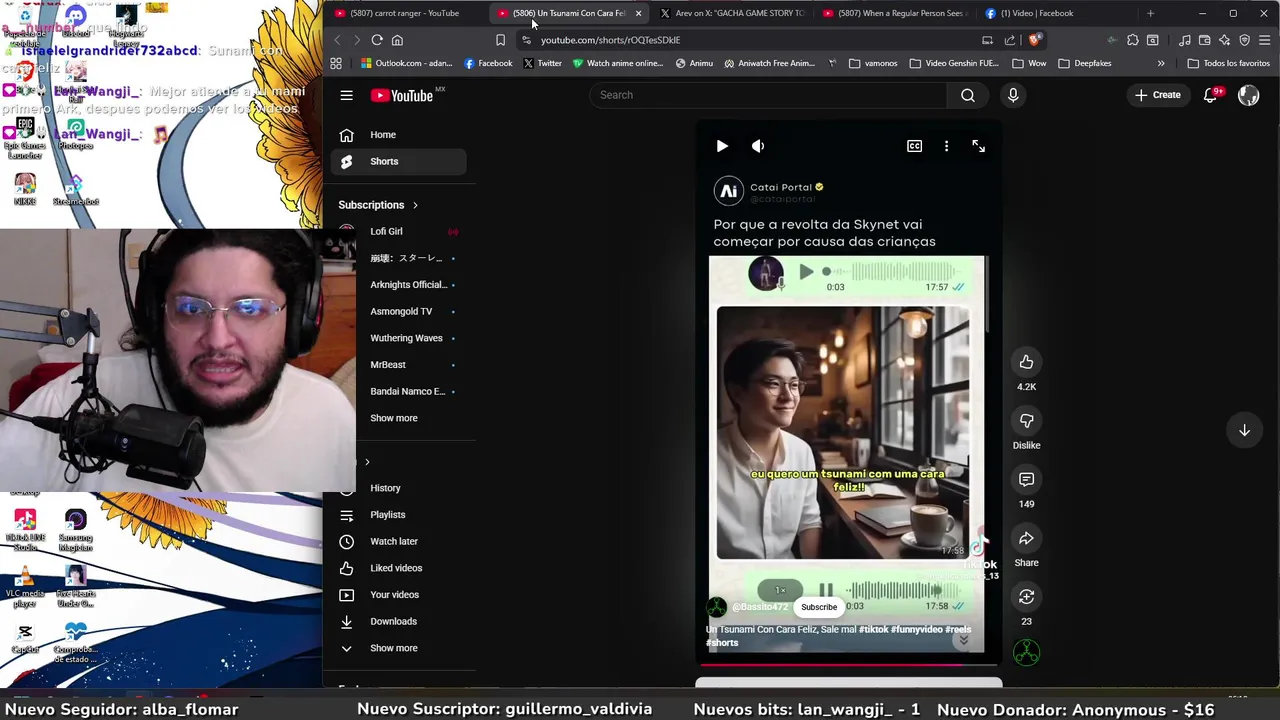Click the Create button
1280x720 pixels.
coord(1158,95)
